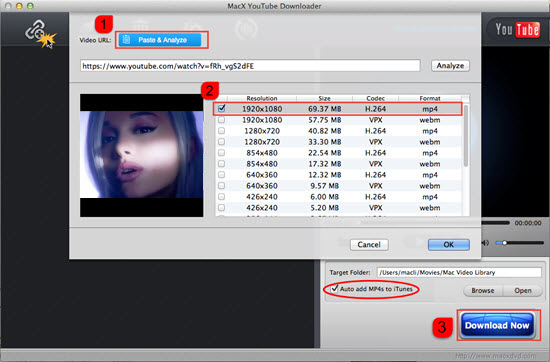Select the 1280x720 H.264 mp4 checkbox
550x362 pixels.
tap(221, 131)
